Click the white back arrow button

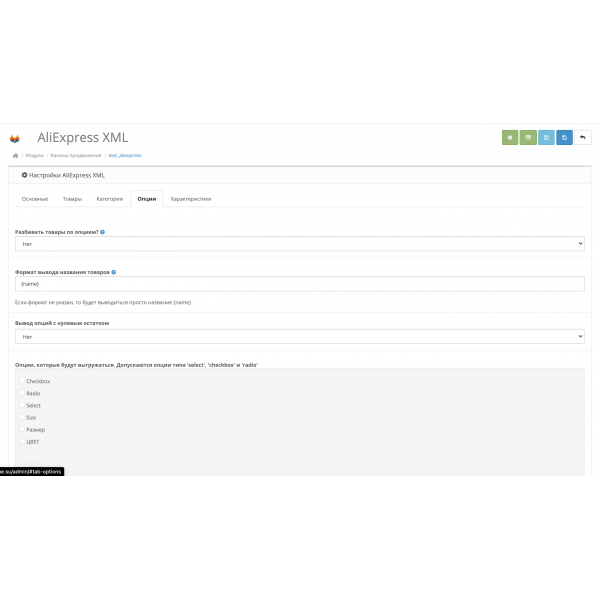coord(583,137)
